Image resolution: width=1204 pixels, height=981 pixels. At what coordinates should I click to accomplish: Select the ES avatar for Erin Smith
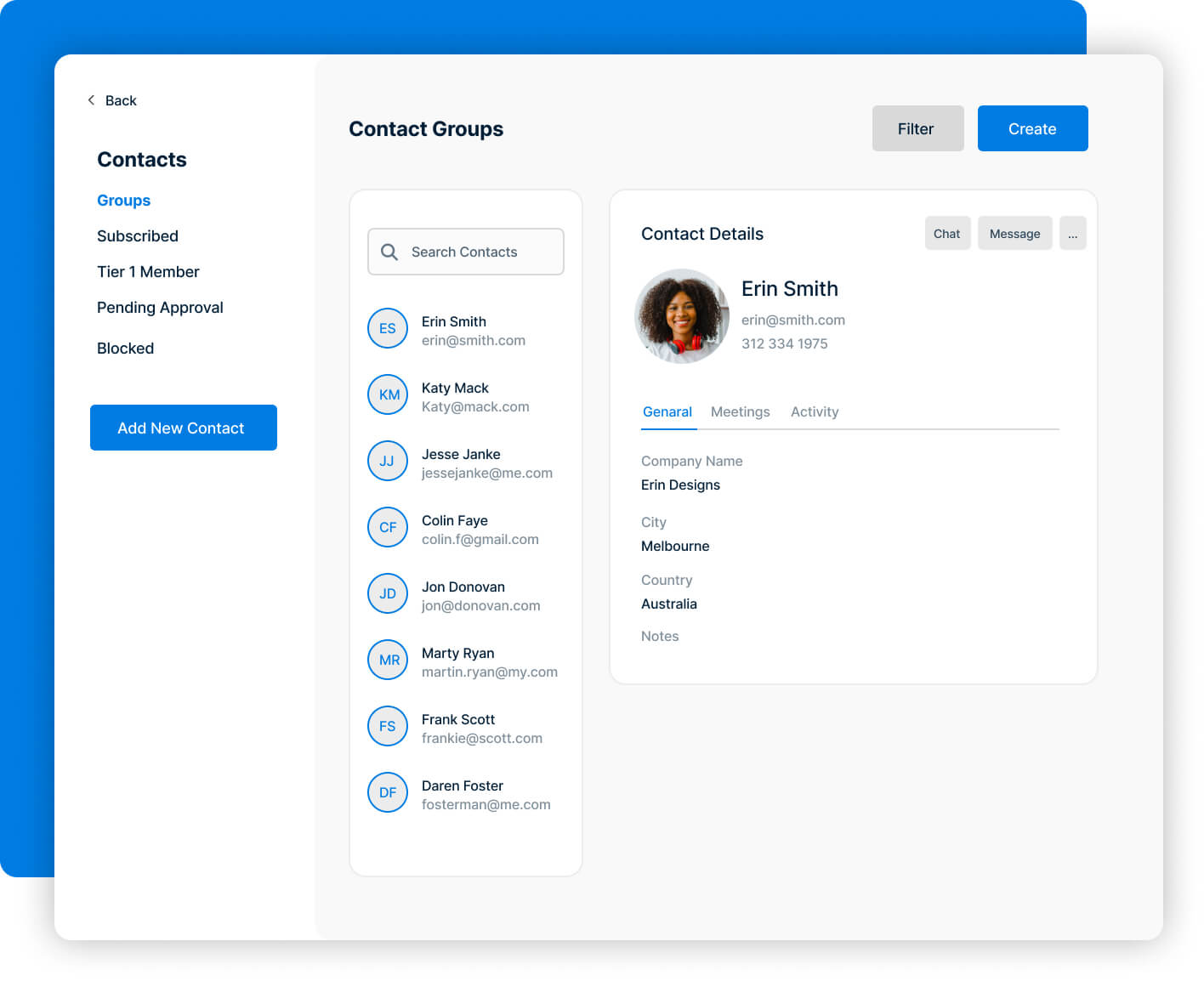pos(388,328)
